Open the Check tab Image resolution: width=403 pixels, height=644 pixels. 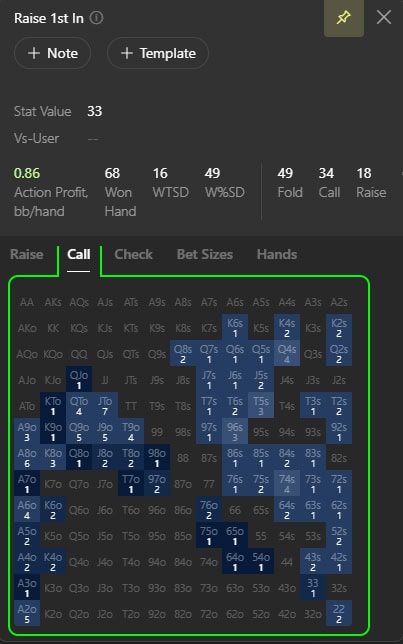tap(133, 254)
